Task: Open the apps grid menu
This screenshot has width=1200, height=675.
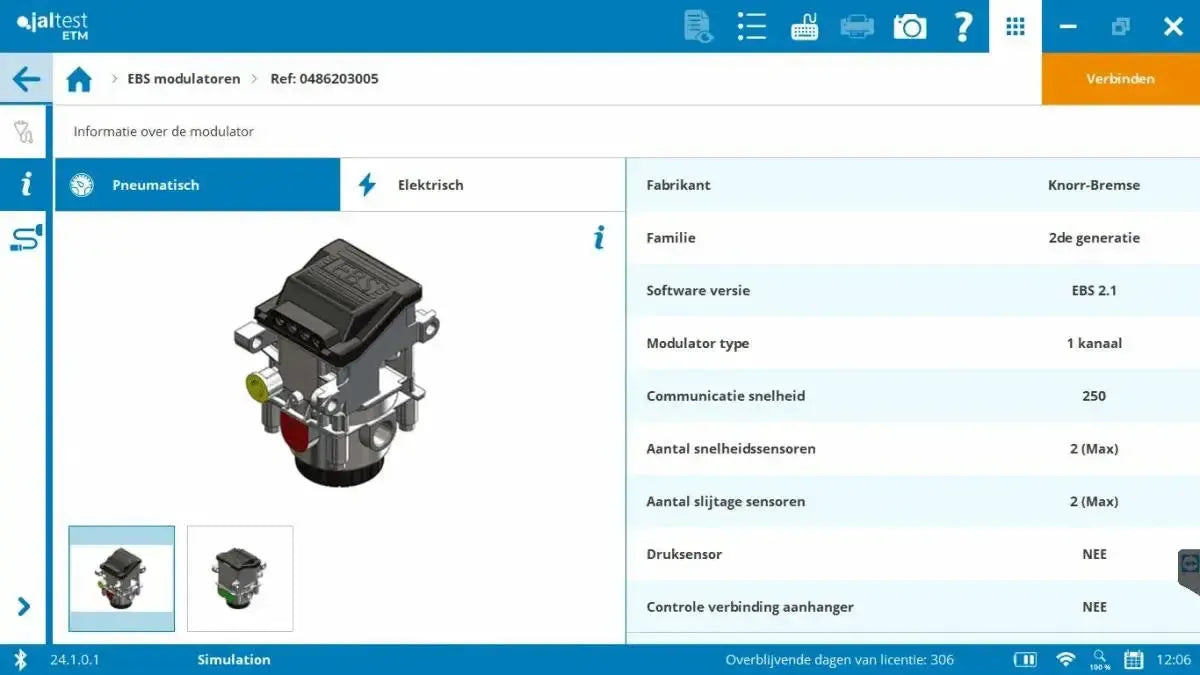Action: coord(1015,26)
